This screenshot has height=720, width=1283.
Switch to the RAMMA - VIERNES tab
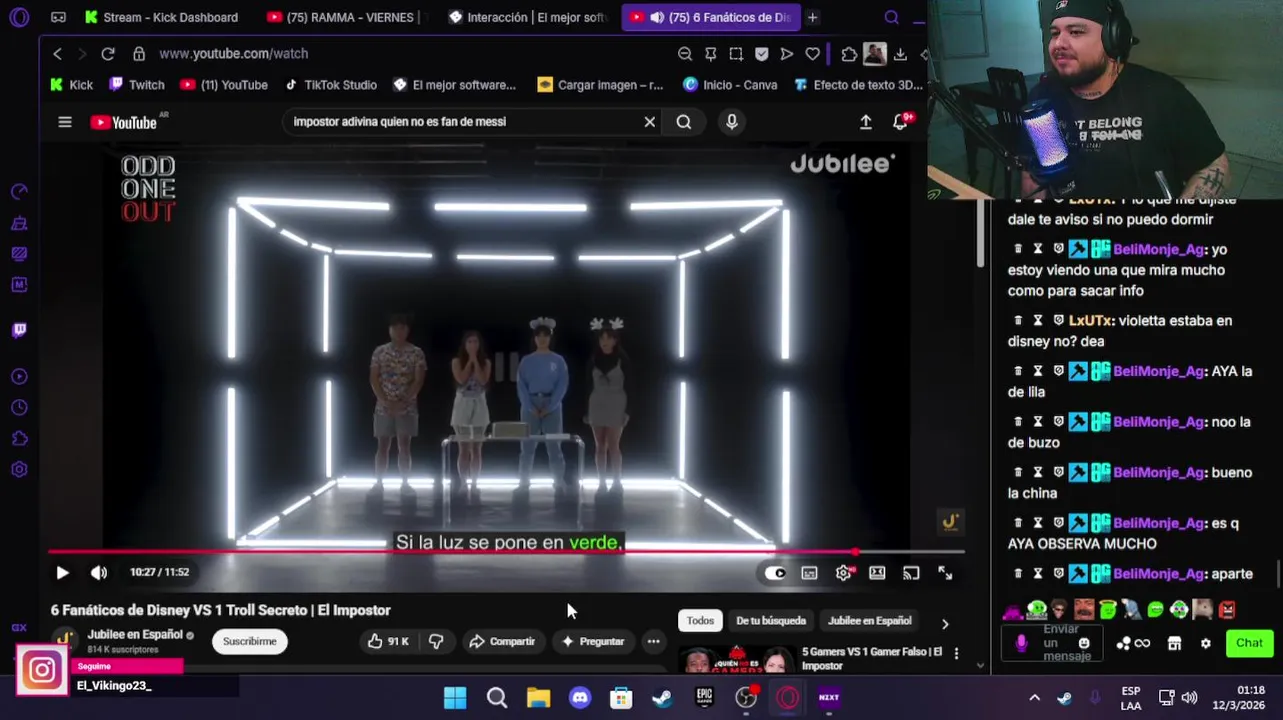coord(346,17)
